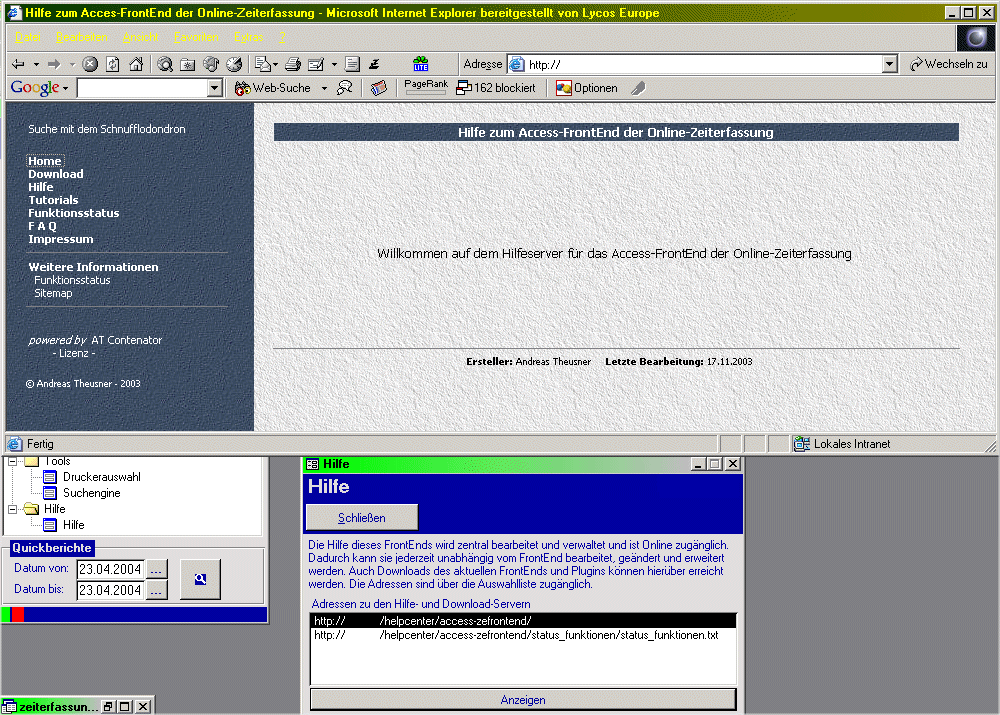1000x715 pixels.
Task: Collapse the Tools folder tree node
Action: click(x=12, y=461)
